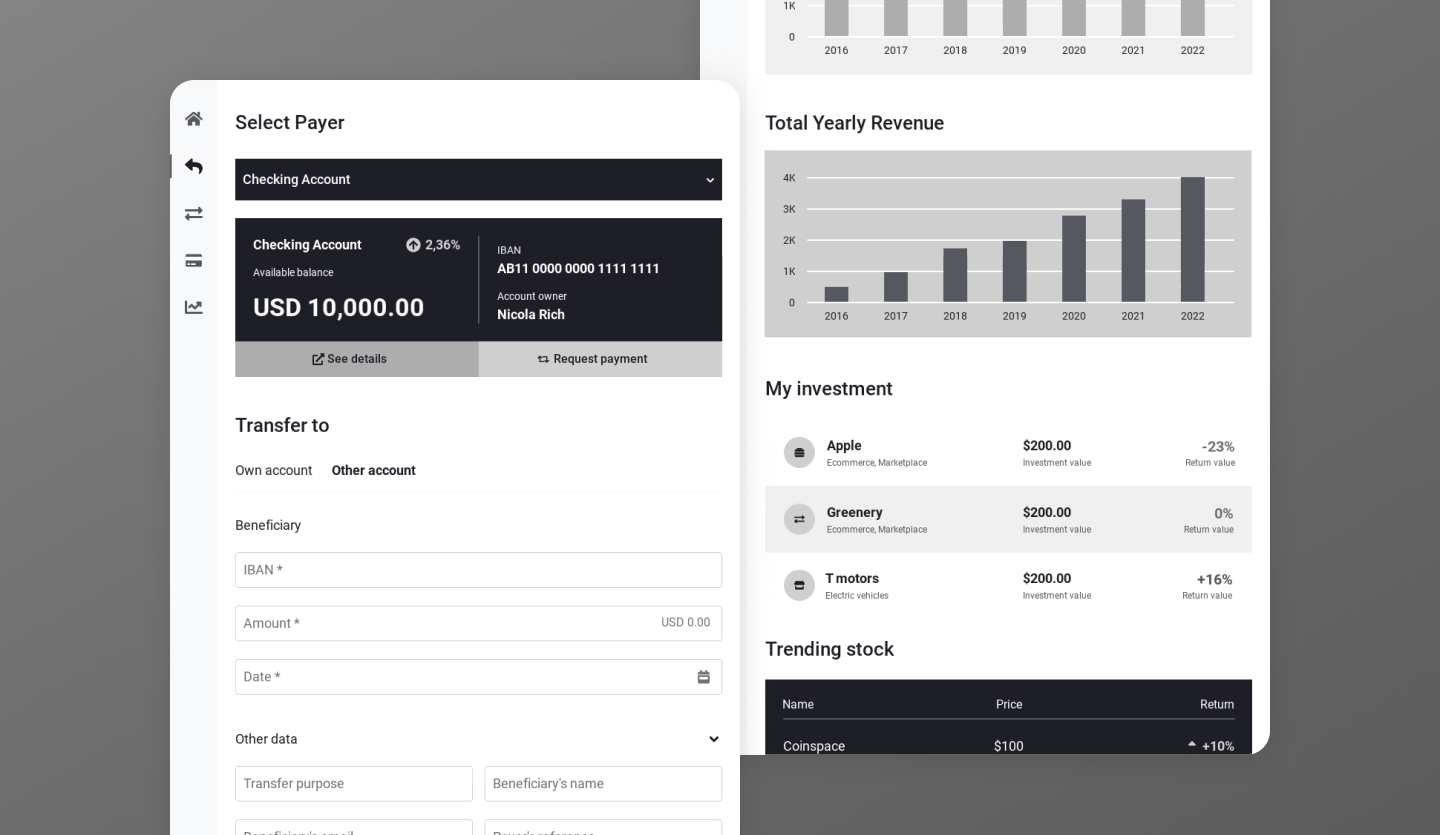Screen dimensions: 1440x835
Task: Click the Greenery exchange icon
Action: point(799,519)
